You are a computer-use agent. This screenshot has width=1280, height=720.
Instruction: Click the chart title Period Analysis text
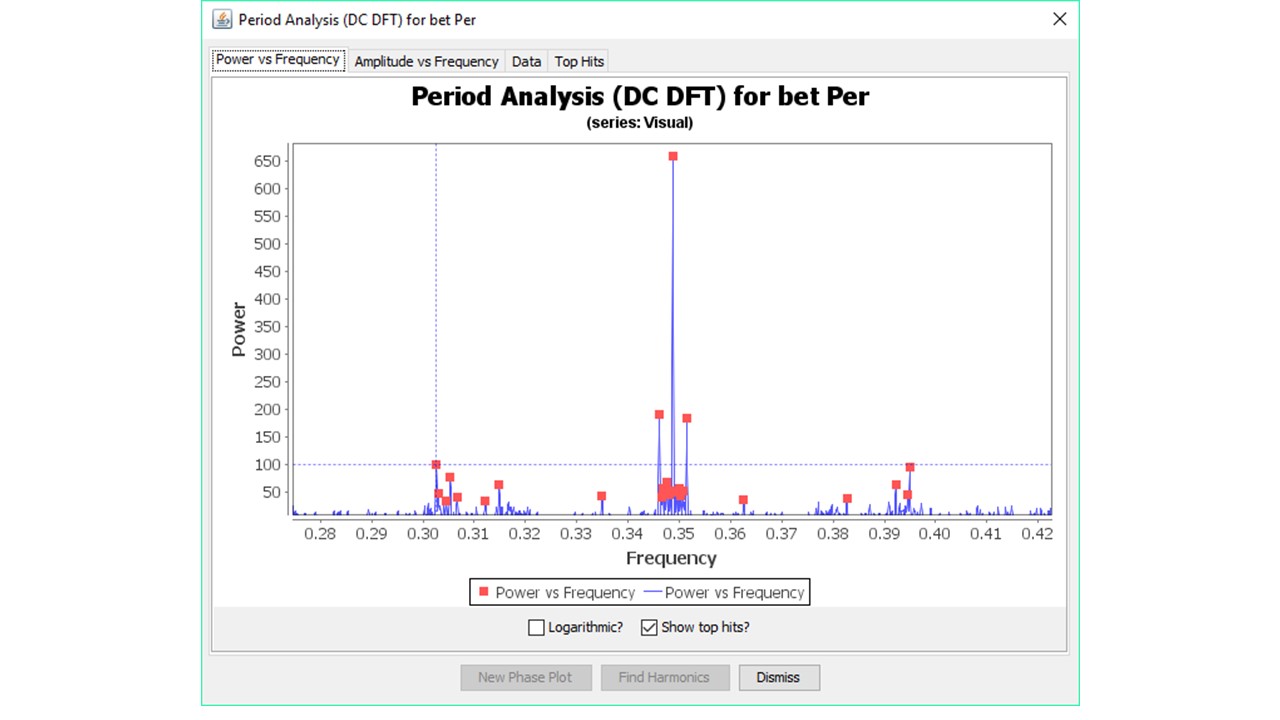pyautogui.click(x=640, y=97)
